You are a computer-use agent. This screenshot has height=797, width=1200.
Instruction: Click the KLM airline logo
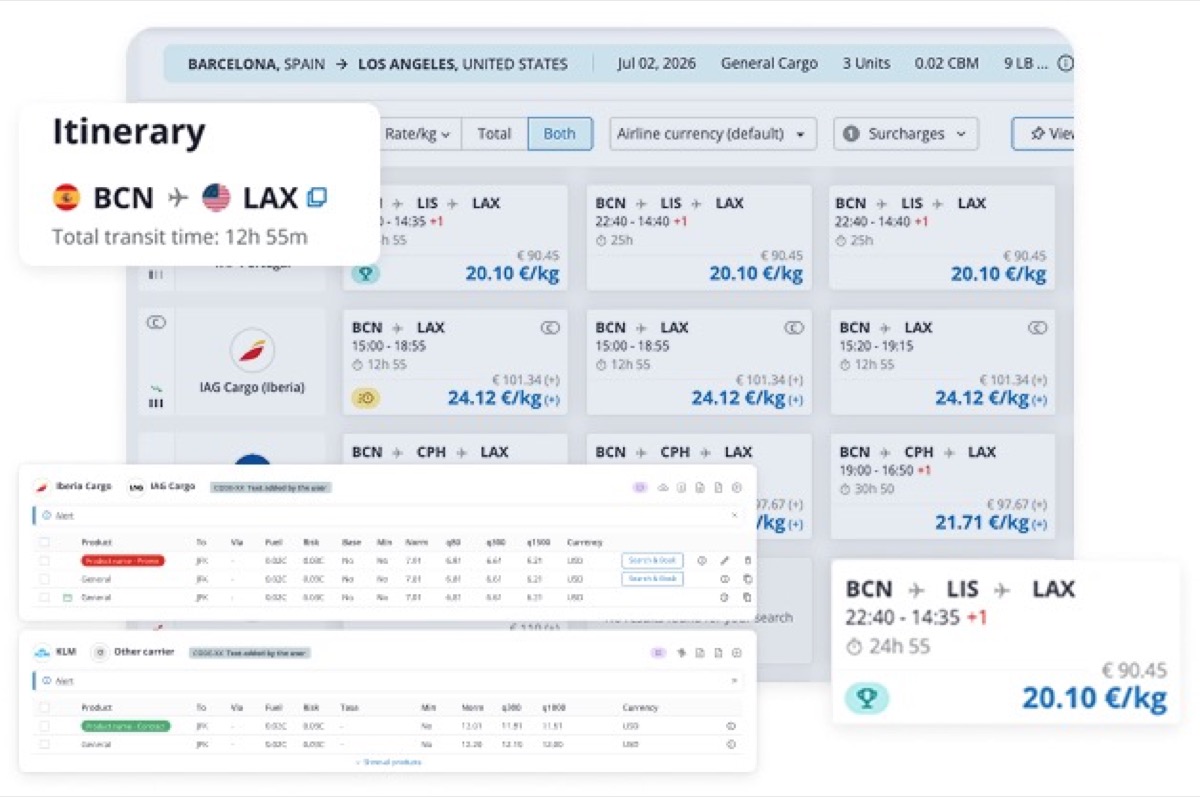[x=42, y=653]
